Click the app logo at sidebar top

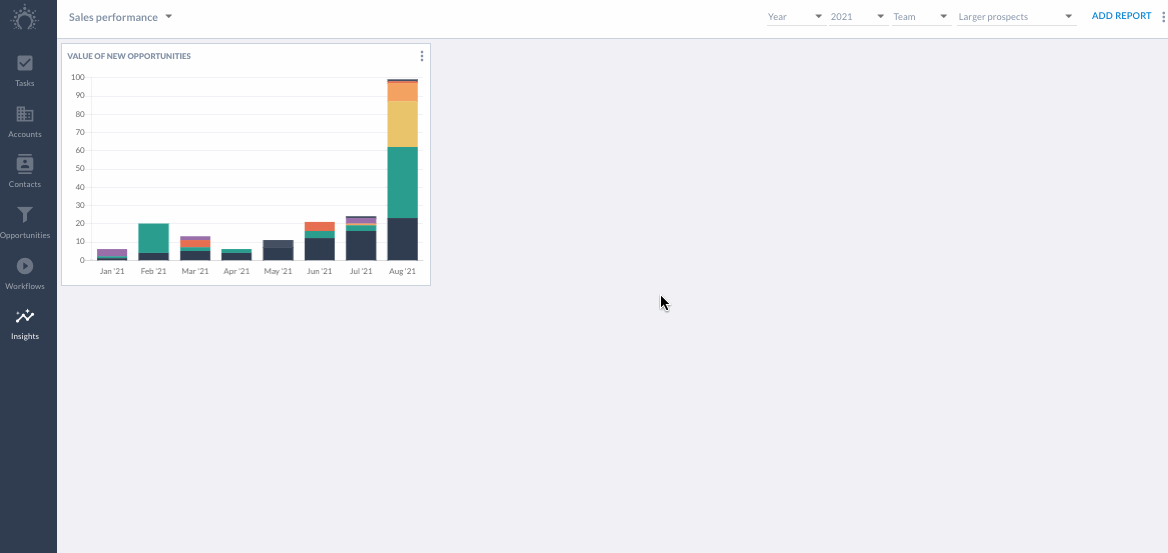[25, 17]
